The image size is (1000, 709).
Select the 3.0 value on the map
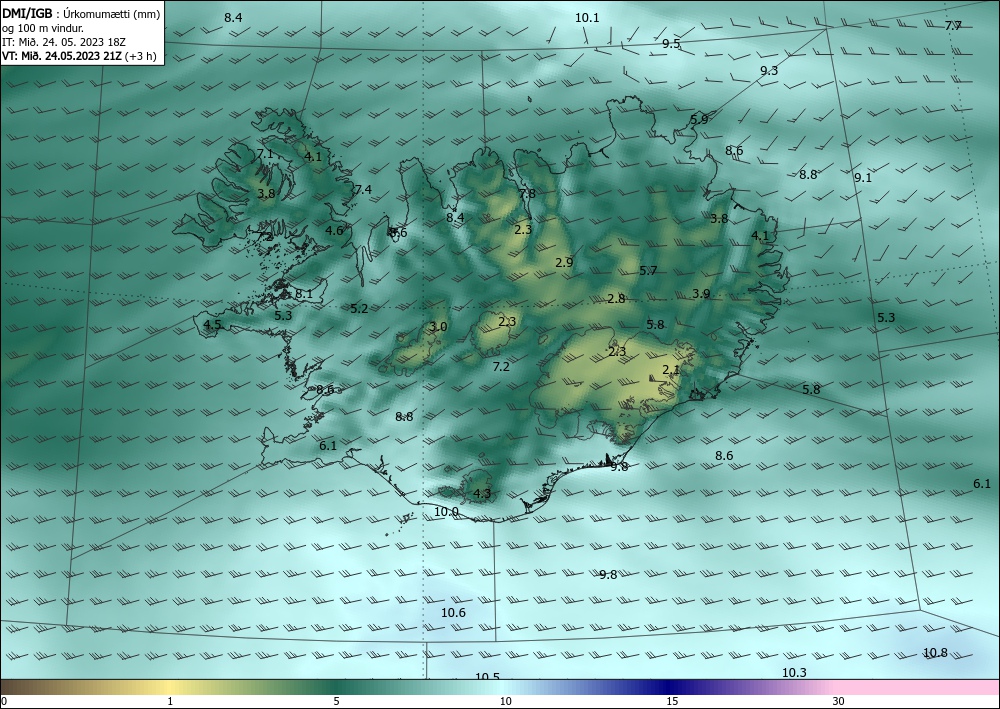pyautogui.click(x=438, y=327)
